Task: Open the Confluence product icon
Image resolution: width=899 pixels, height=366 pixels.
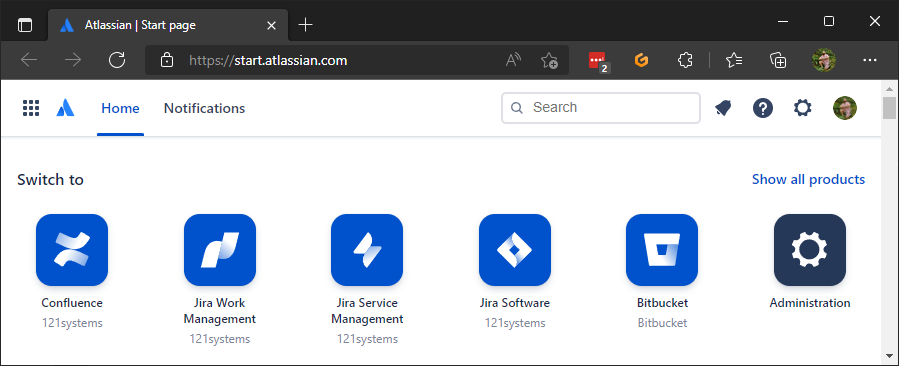Action: pos(72,250)
